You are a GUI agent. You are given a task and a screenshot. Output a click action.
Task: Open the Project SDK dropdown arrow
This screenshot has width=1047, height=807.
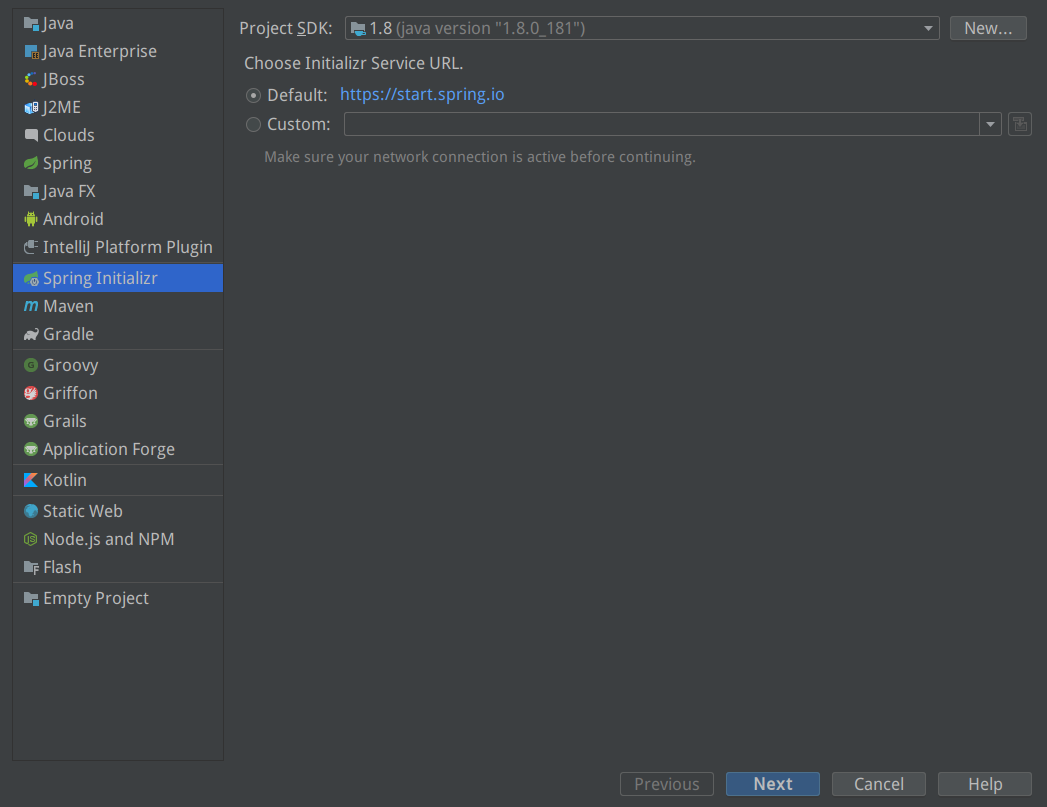click(928, 29)
